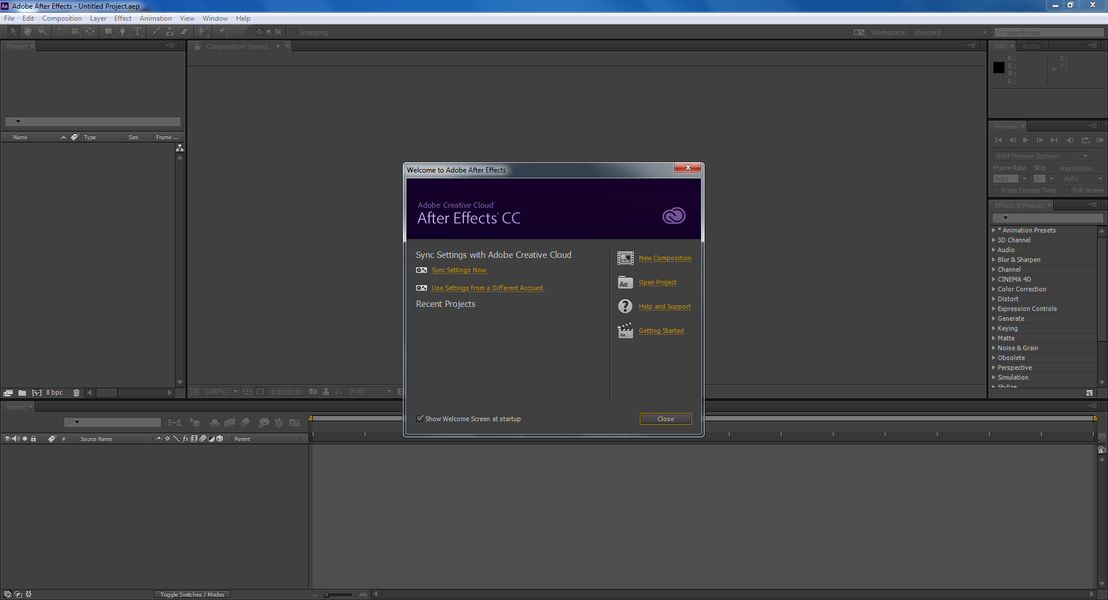Image resolution: width=1108 pixels, height=600 pixels.
Task: Click the Interpret Footage icon in Project panel
Action: tap(8, 393)
